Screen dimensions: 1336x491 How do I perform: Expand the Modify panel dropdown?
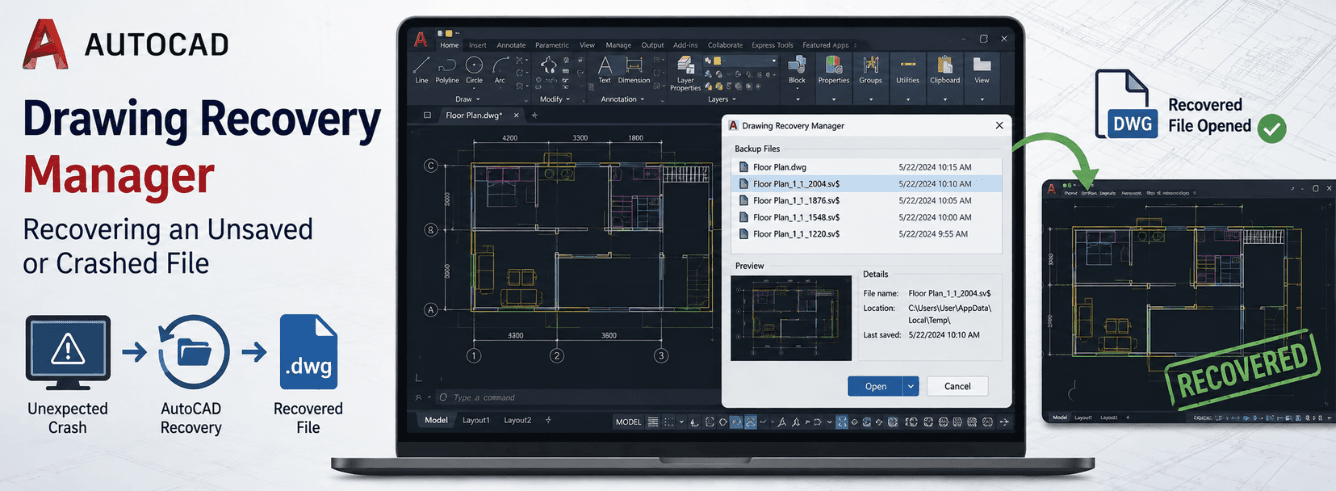[568, 99]
